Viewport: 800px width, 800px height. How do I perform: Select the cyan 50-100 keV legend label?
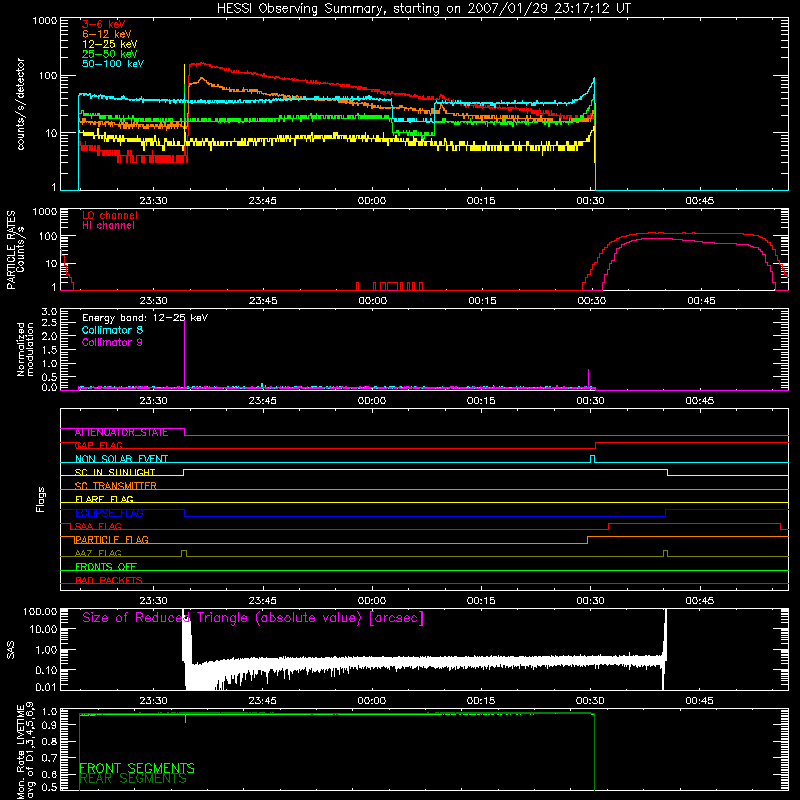(x=113, y=64)
